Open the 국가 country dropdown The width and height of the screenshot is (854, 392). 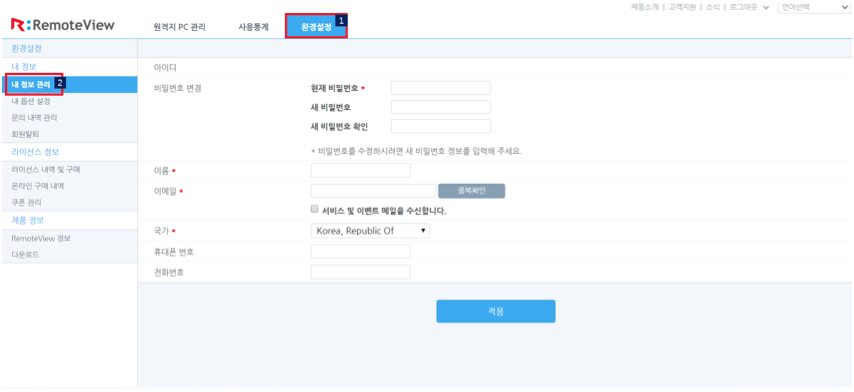point(370,231)
